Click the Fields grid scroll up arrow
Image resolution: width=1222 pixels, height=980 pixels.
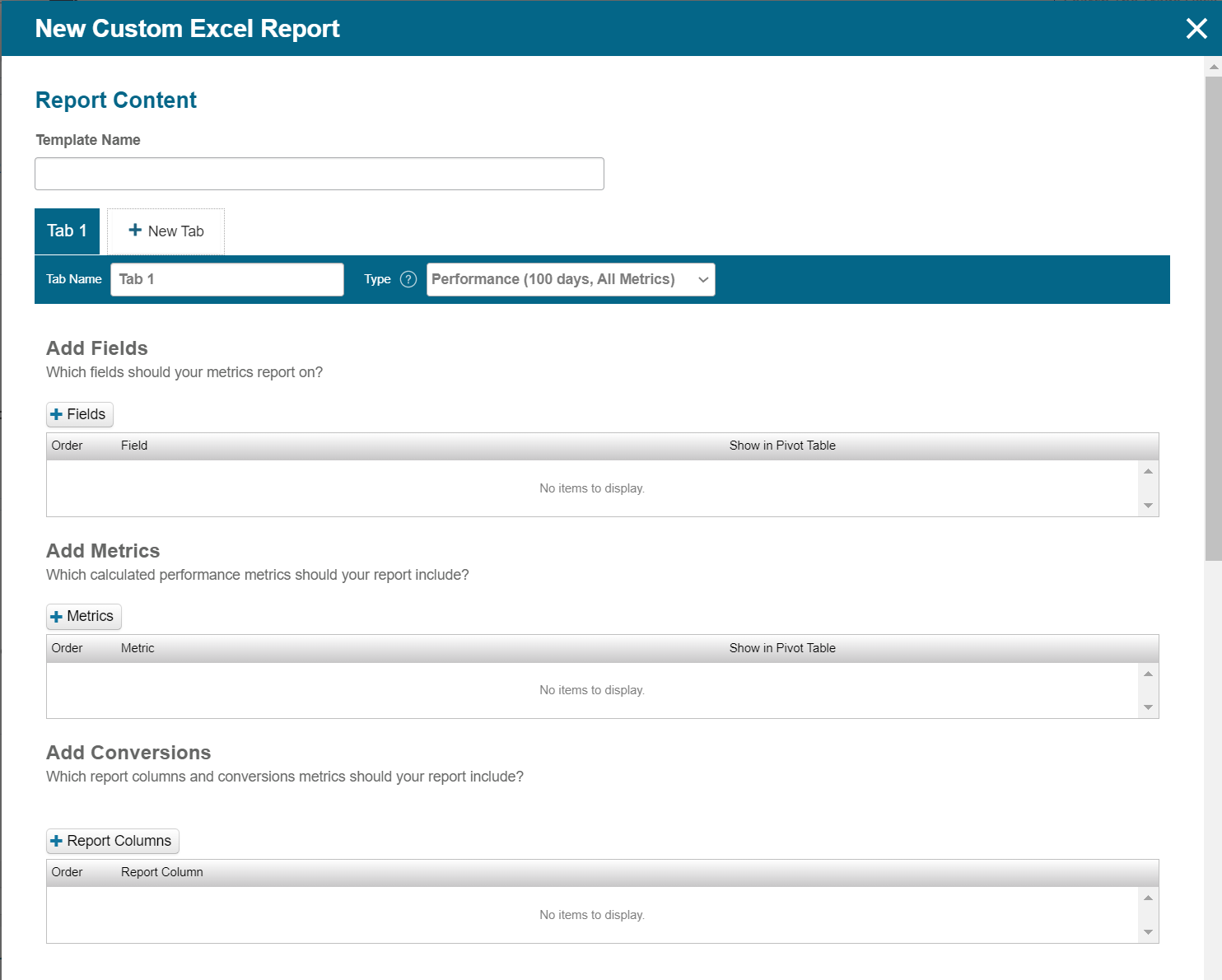[1148, 471]
